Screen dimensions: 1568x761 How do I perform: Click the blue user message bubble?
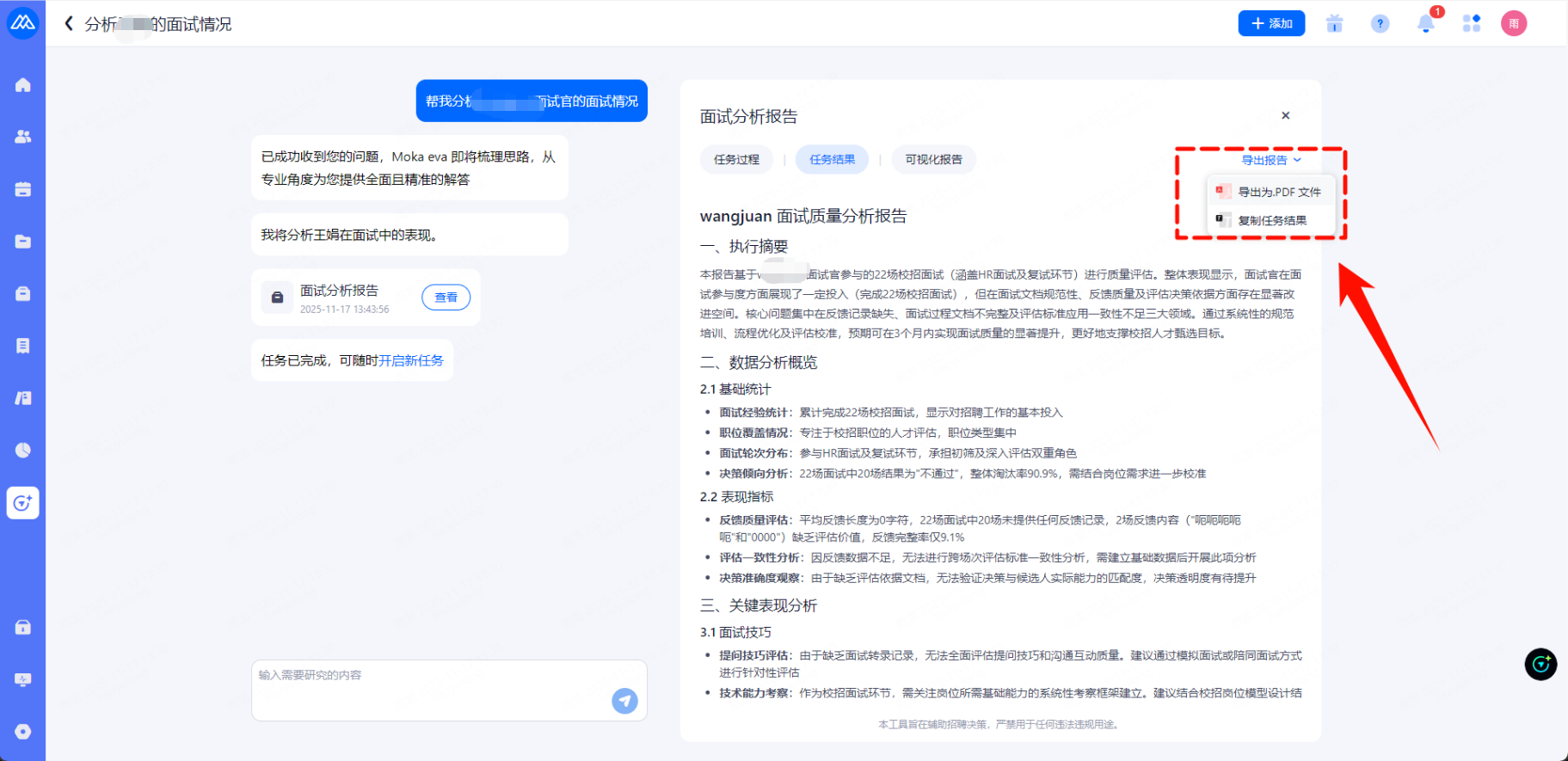[x=532, y=101]
